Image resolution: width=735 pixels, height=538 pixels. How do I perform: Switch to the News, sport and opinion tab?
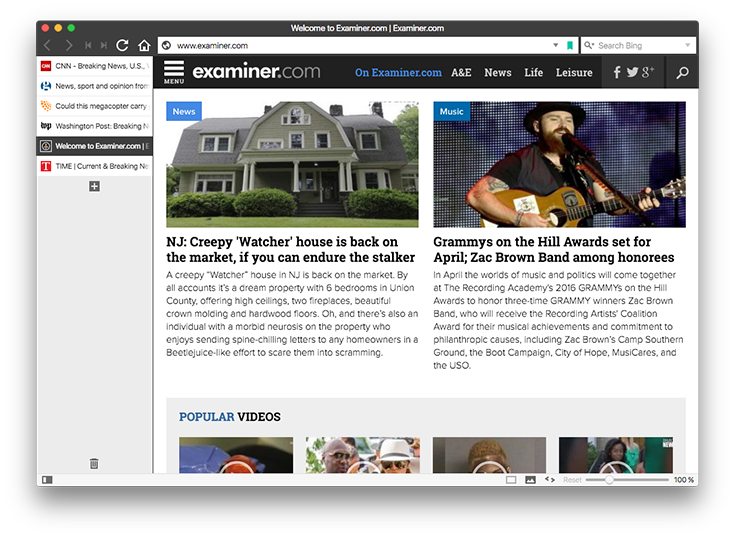pos(95,86)
